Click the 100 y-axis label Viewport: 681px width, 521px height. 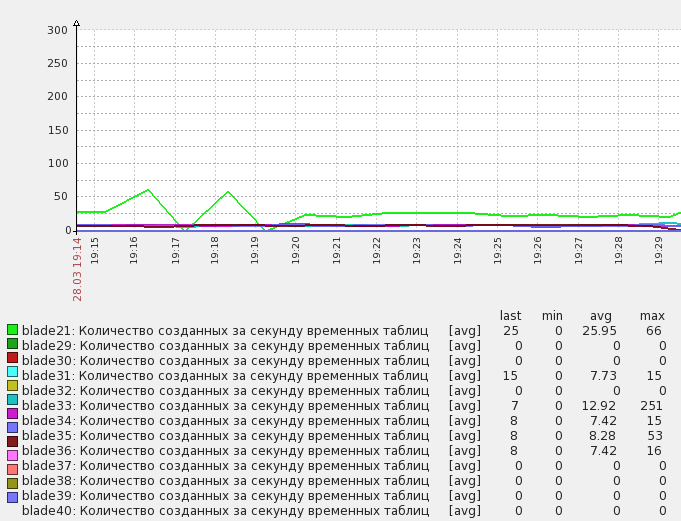point(58,164)
